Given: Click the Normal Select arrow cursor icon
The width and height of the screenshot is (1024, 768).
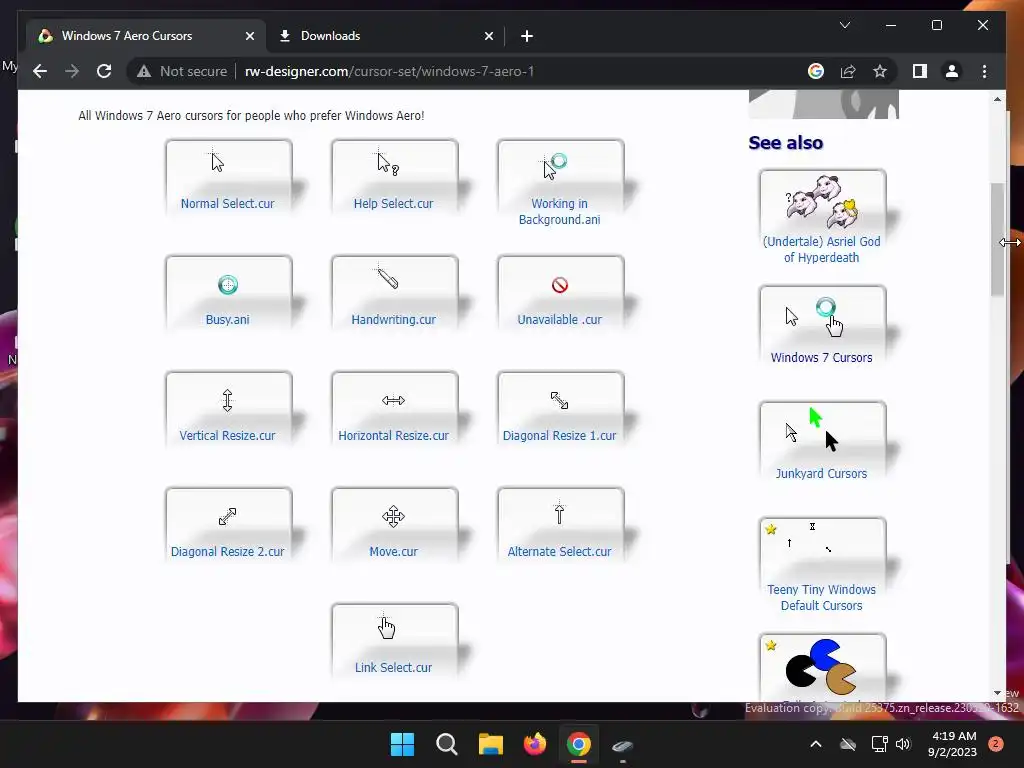Looking at the screenshot, I should (217, 161).
